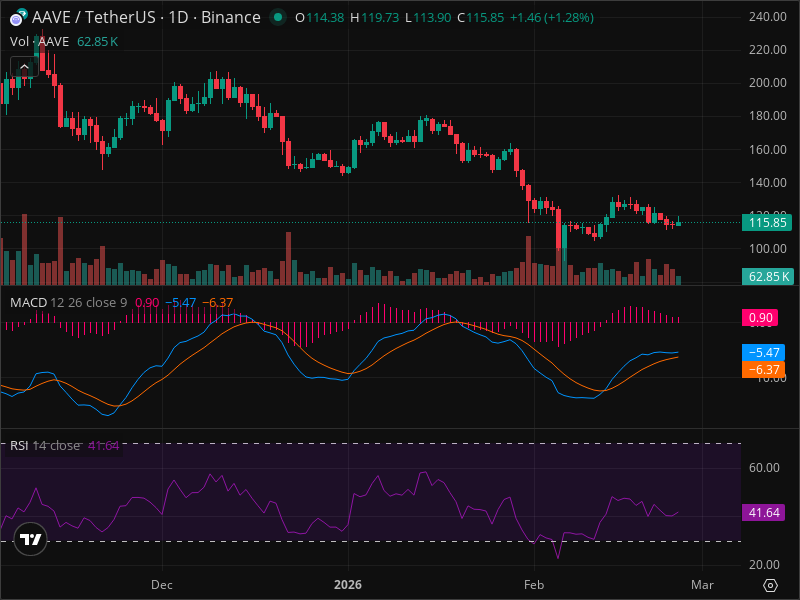
Task: Click the 100.00 price scale value
Action: 767,248
